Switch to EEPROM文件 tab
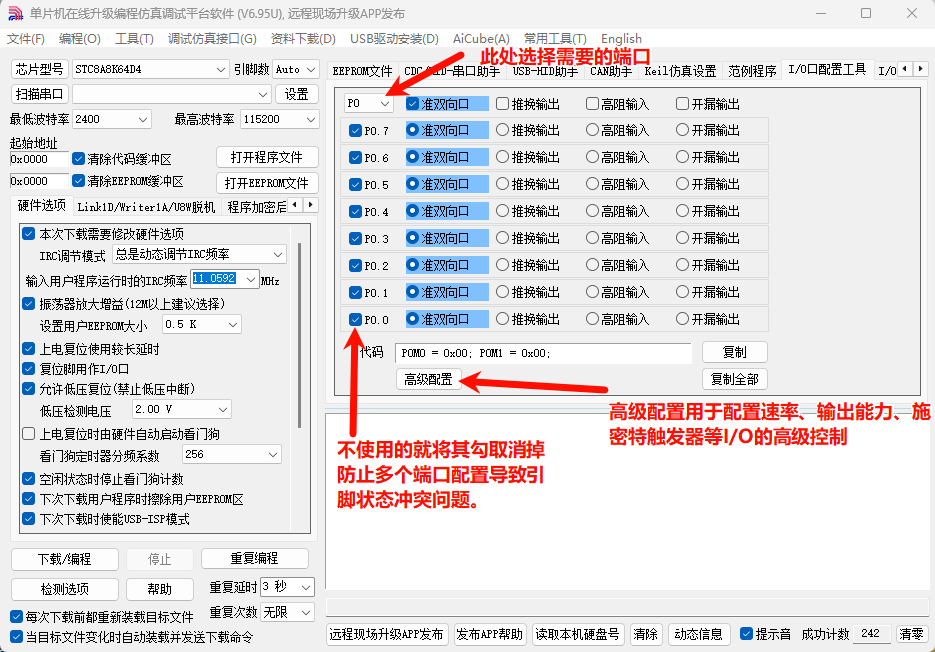Screen dimensions: 935x652 (363, 72)
